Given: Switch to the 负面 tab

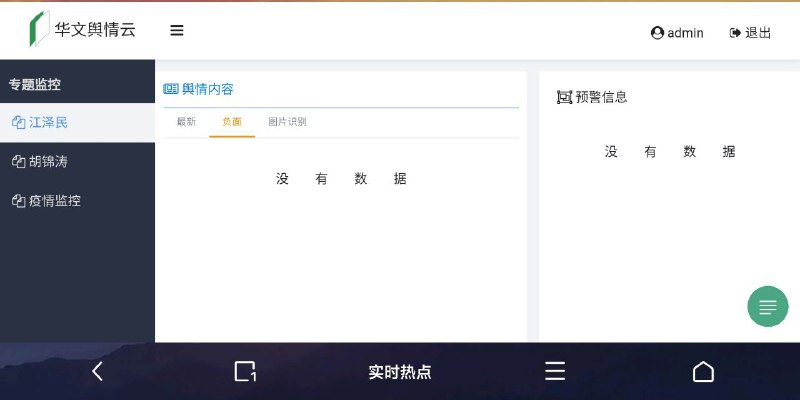Looking at the screenshot, I should pos(232,122).
